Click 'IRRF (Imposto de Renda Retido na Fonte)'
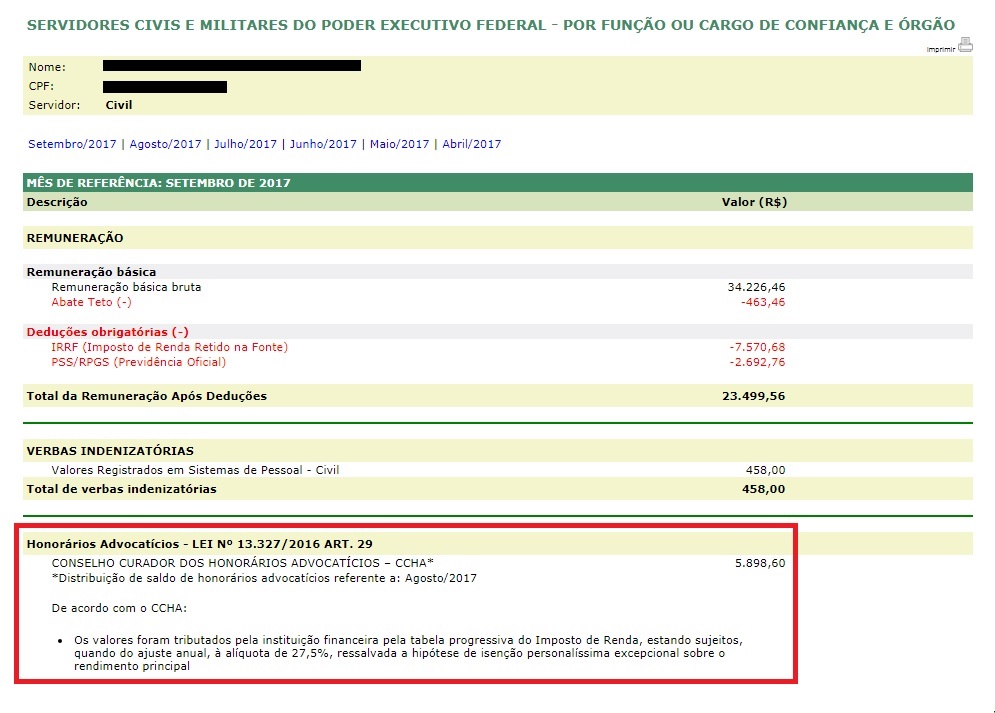This screenshot has width=995, height=713. click(x=169, y=347)
